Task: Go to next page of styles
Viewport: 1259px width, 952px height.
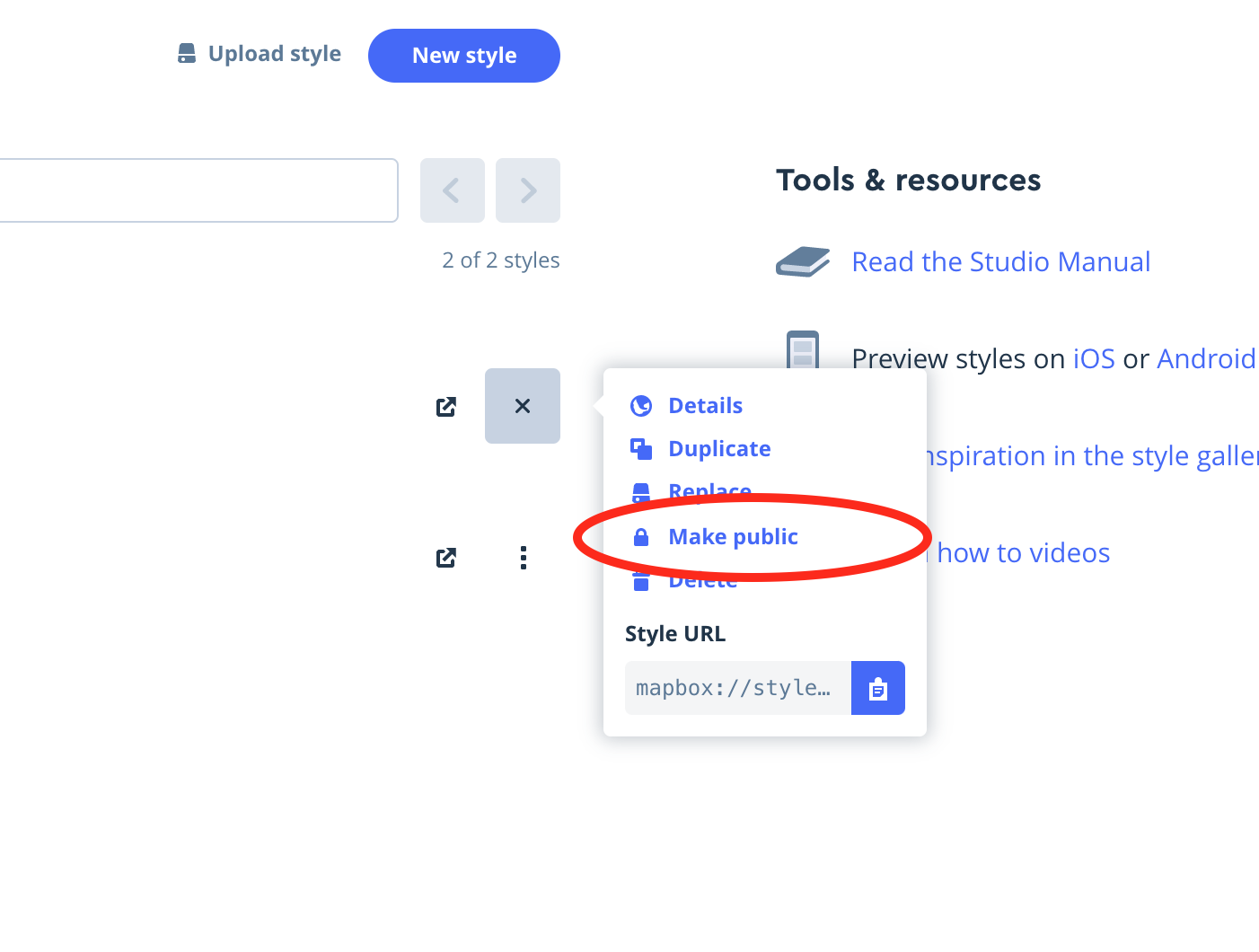Action: coord(528,190)
